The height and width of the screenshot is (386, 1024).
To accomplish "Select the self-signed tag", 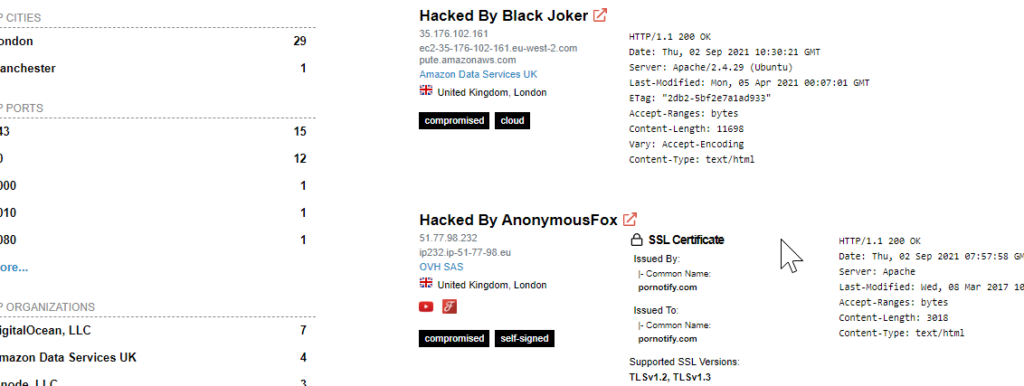I will coord(524,338).
